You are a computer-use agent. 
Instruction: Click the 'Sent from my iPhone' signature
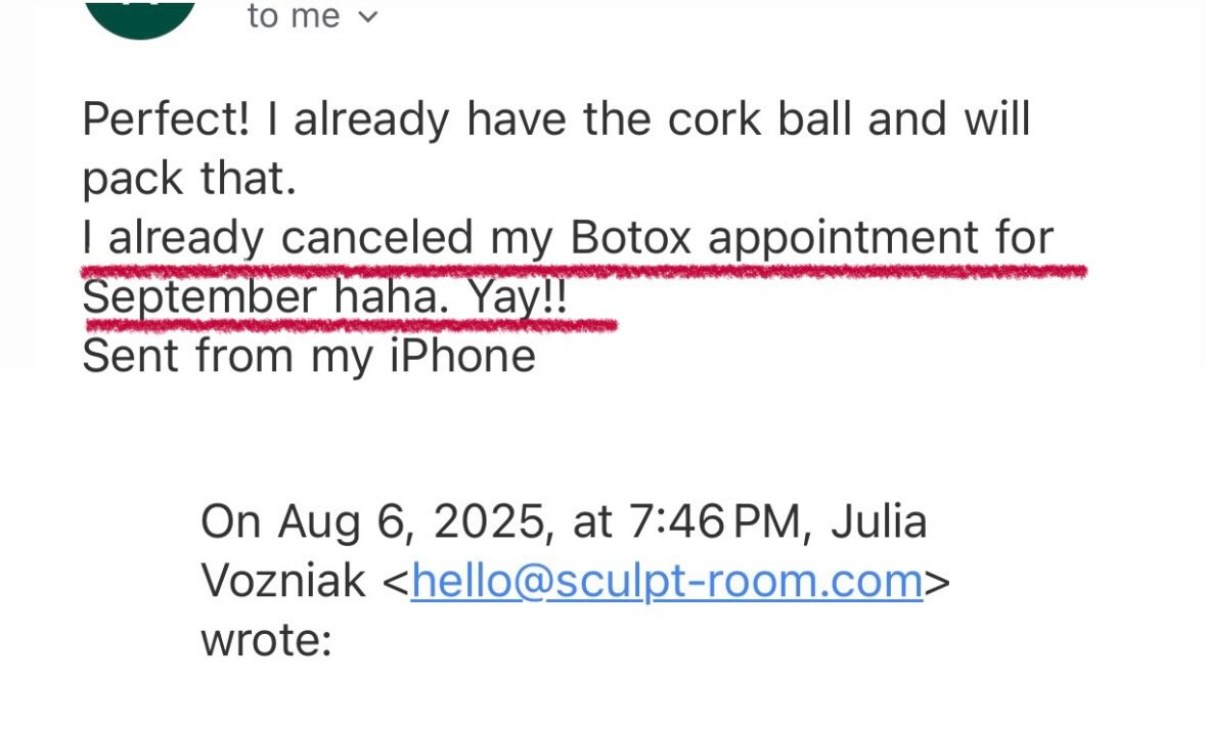308,356
